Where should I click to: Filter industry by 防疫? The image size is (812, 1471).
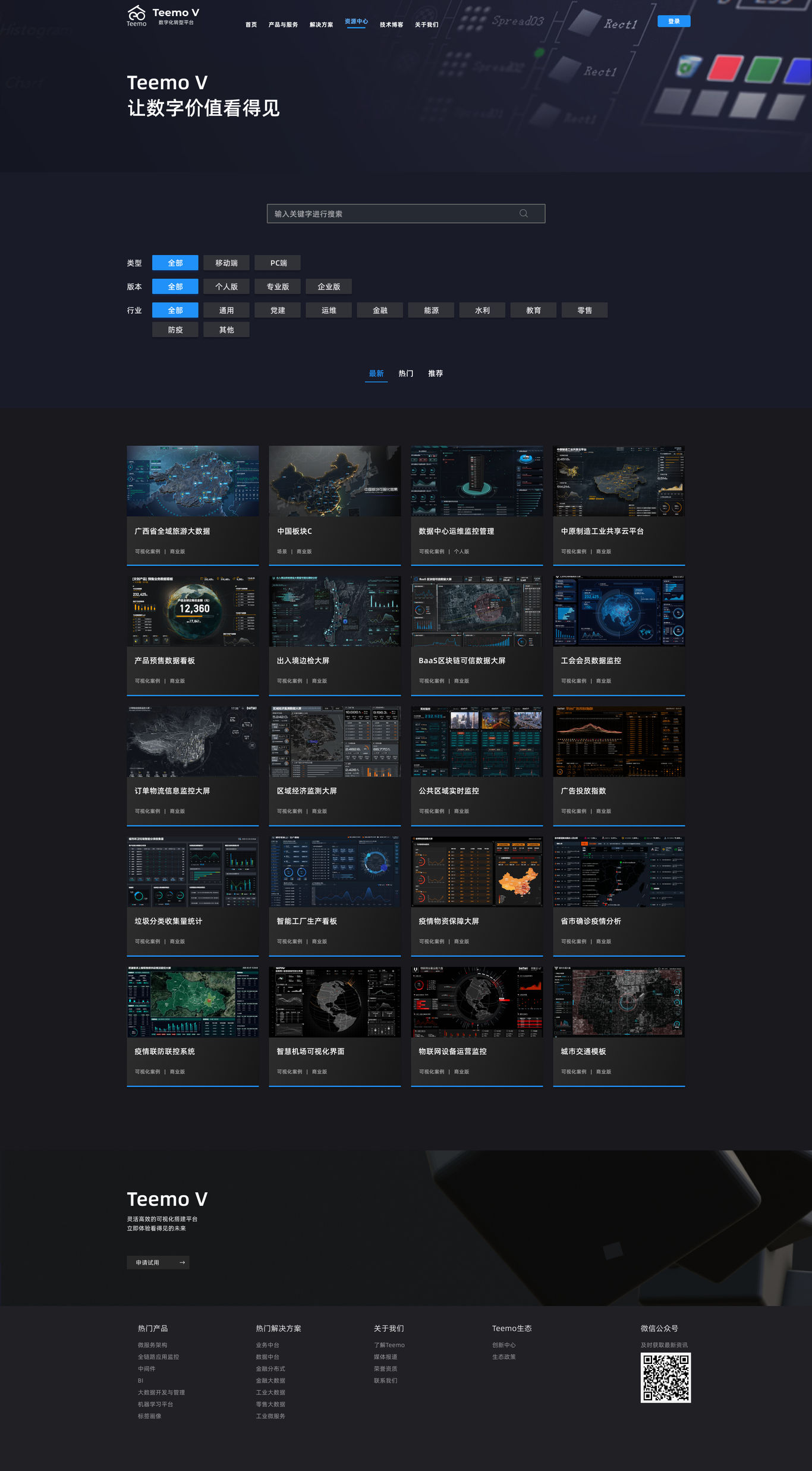pos(175,330)
